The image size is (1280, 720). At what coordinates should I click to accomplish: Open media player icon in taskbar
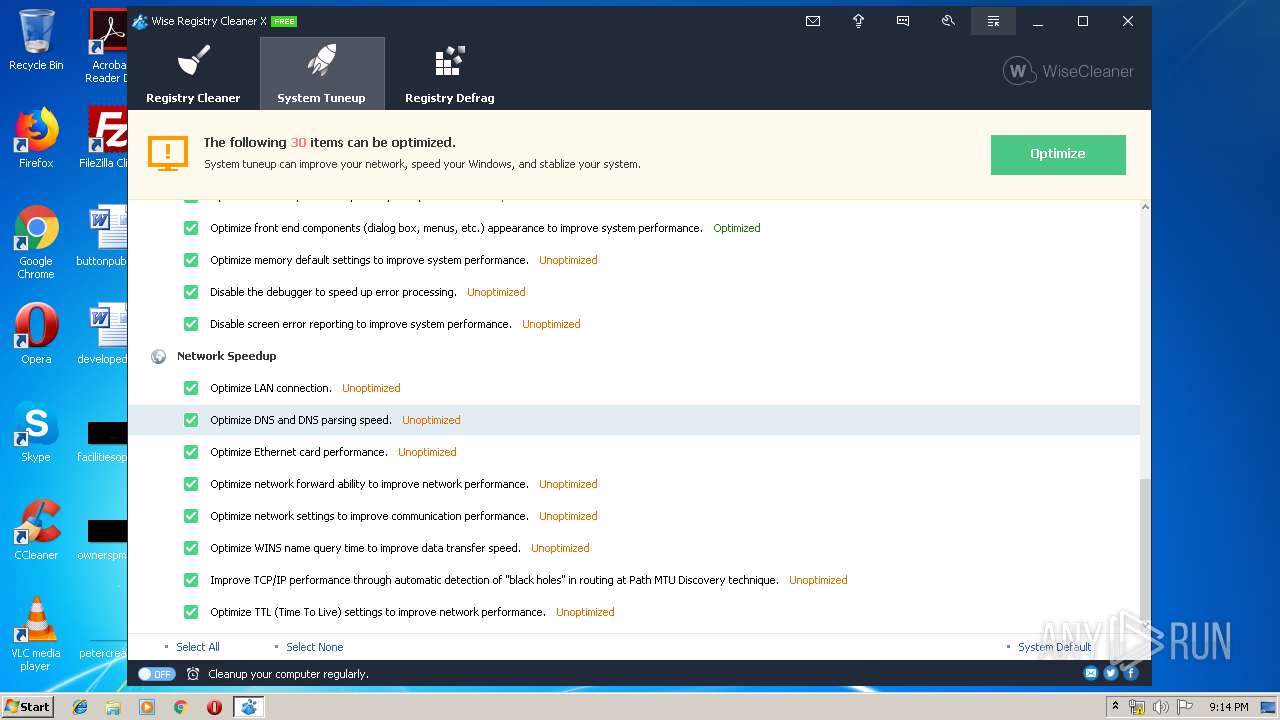[x=147, y=707]
